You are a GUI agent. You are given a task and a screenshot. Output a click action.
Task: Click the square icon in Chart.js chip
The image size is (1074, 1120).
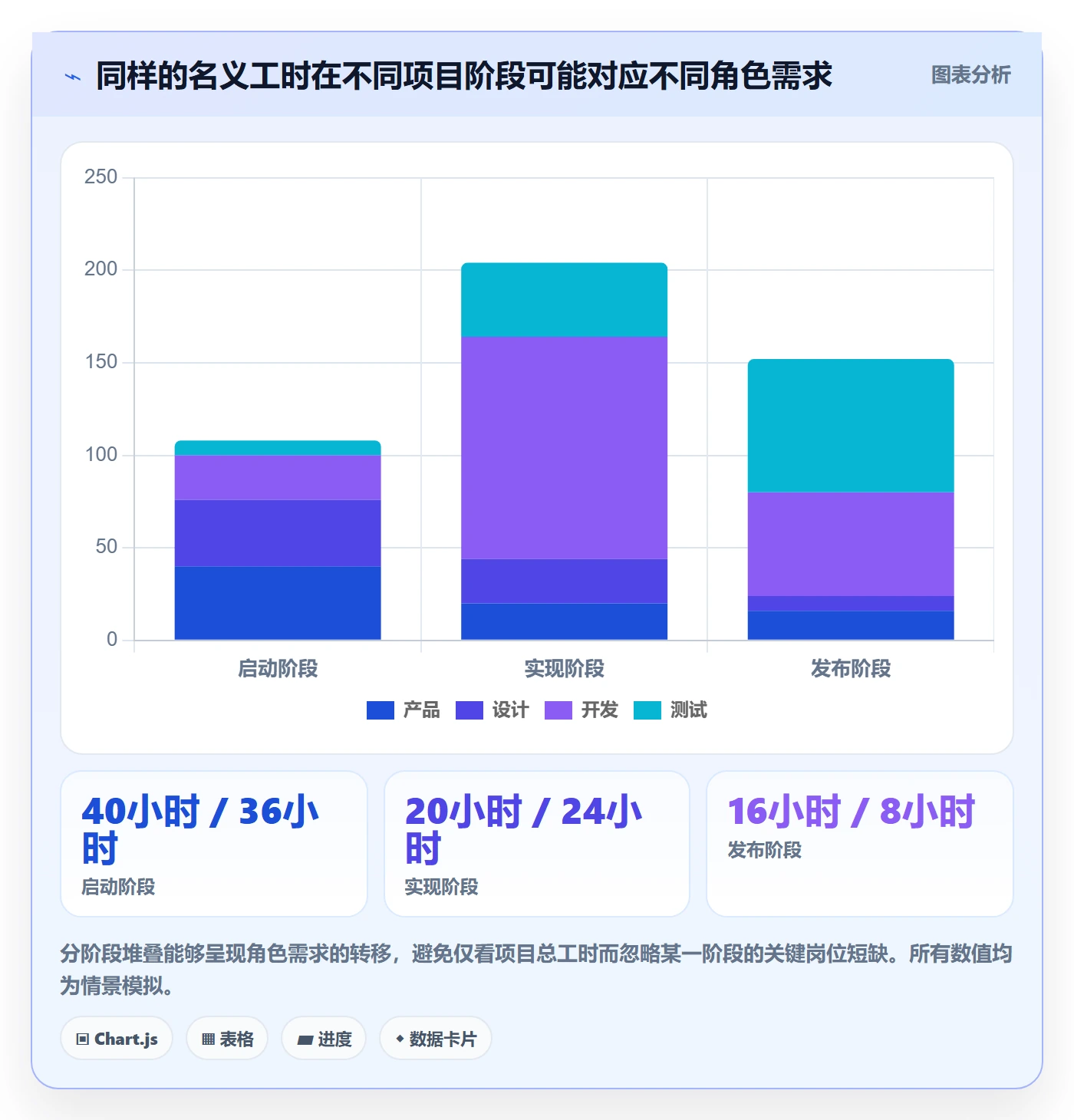click(83, 1039)
